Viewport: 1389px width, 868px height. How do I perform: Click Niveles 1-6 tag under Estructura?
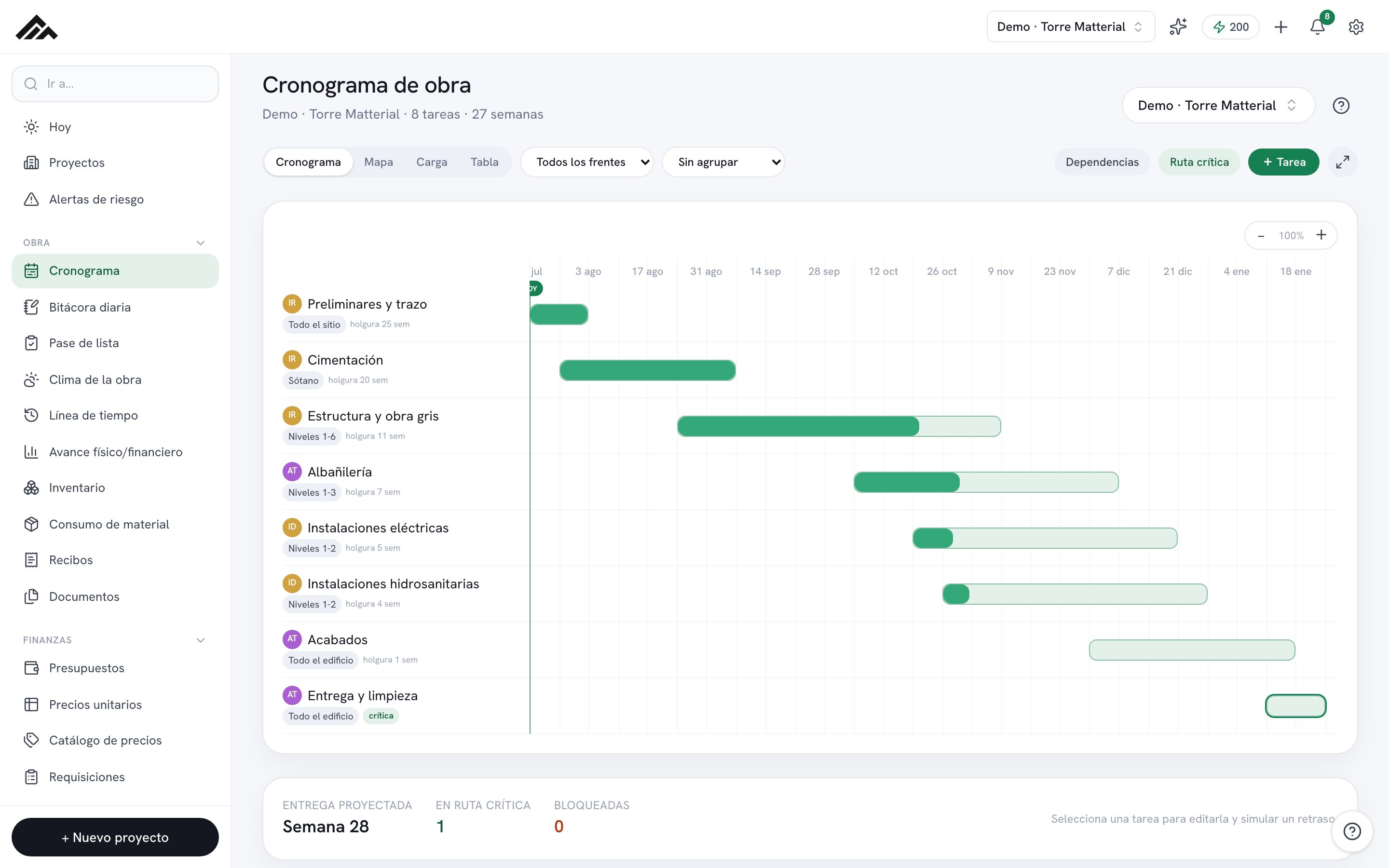pos(312,436)
